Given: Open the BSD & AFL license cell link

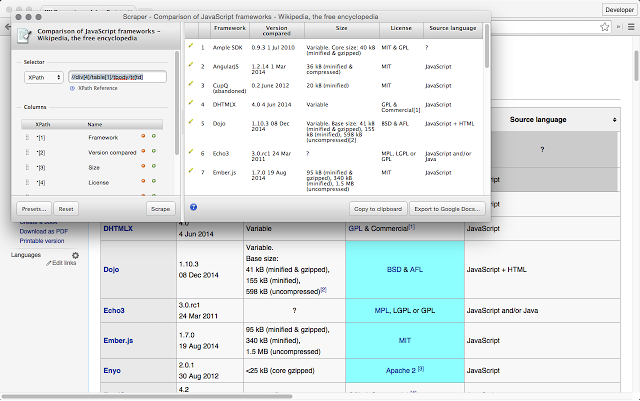Looking at the screenshot, I should point(404,270).
